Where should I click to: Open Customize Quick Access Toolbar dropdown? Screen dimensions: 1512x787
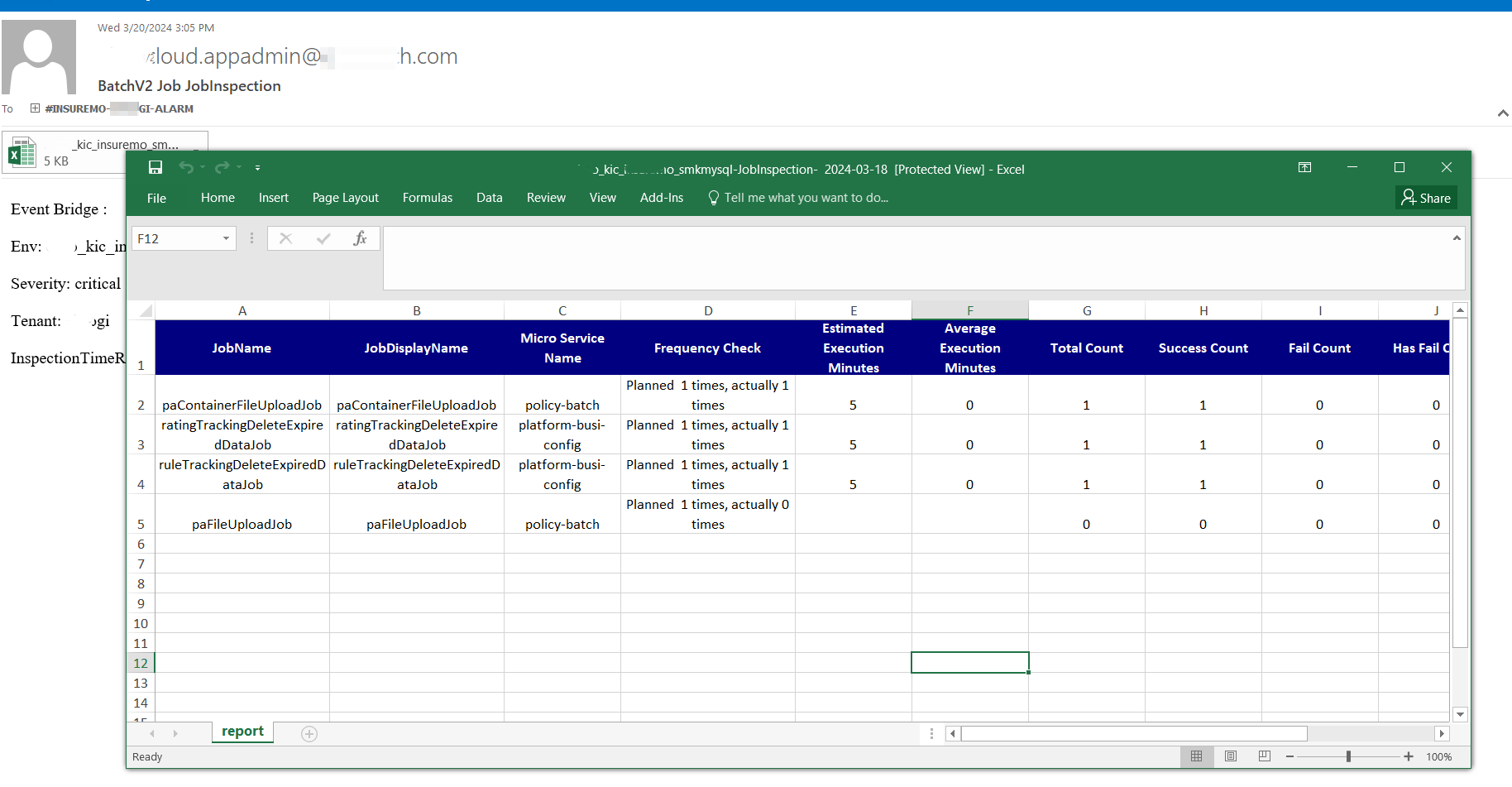[x=257, y=168]
